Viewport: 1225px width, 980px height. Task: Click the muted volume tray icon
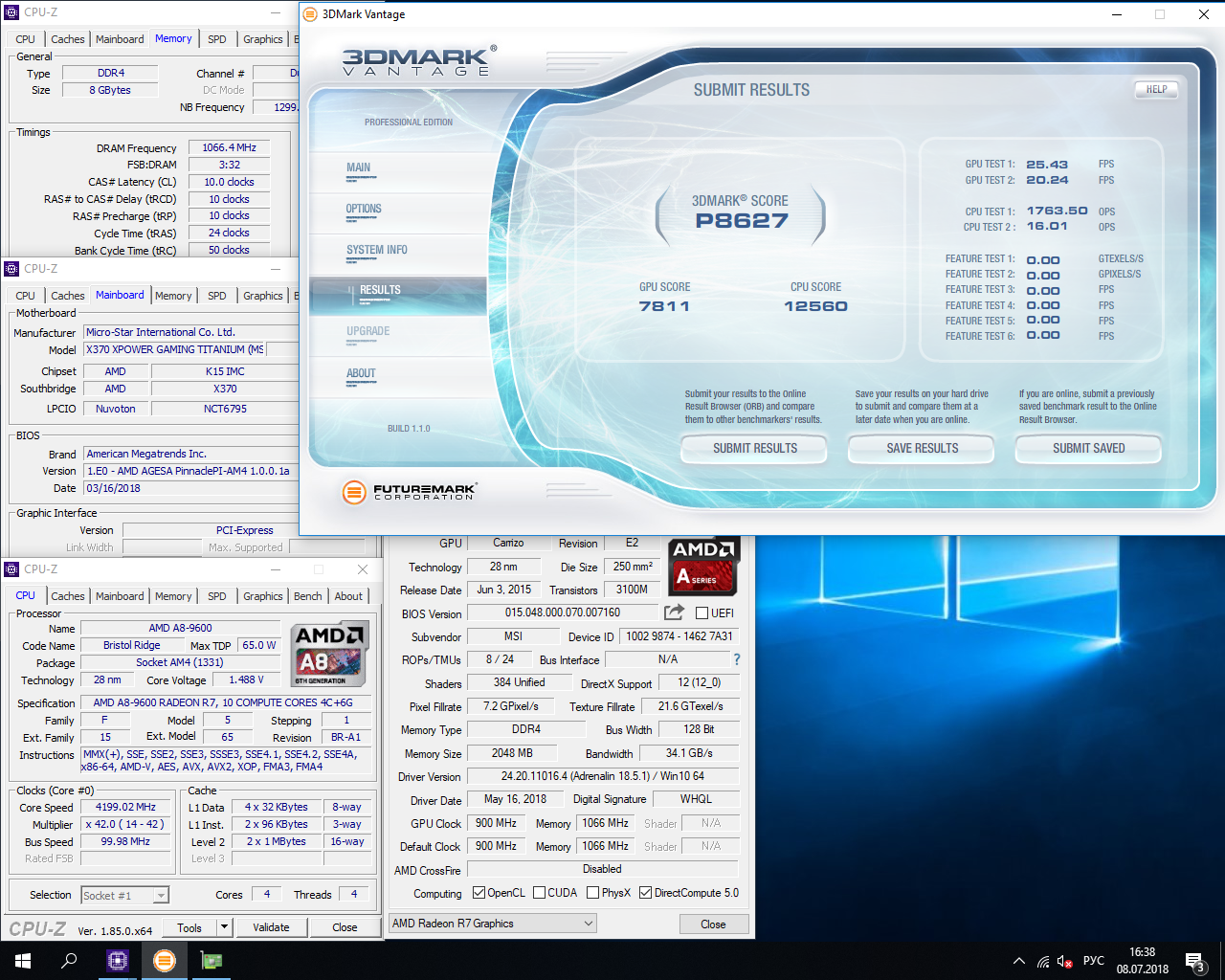coord(1065,961)
